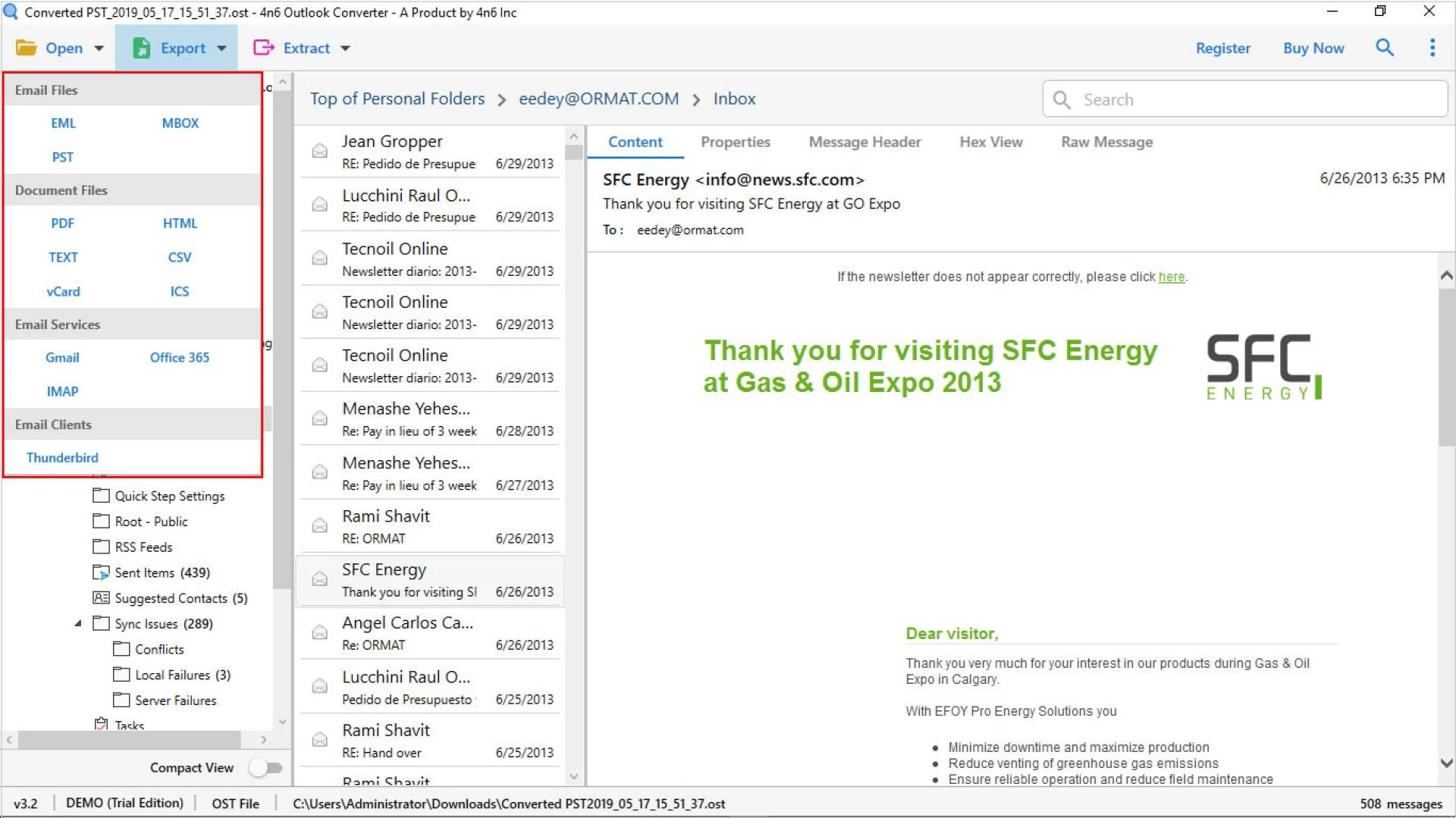
Task: Open the three-dot more options menu
Action: coord(1432,48)
